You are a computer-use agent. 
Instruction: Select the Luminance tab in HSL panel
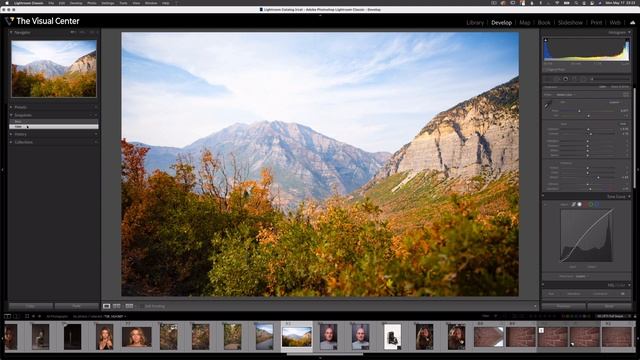(600, 293)
